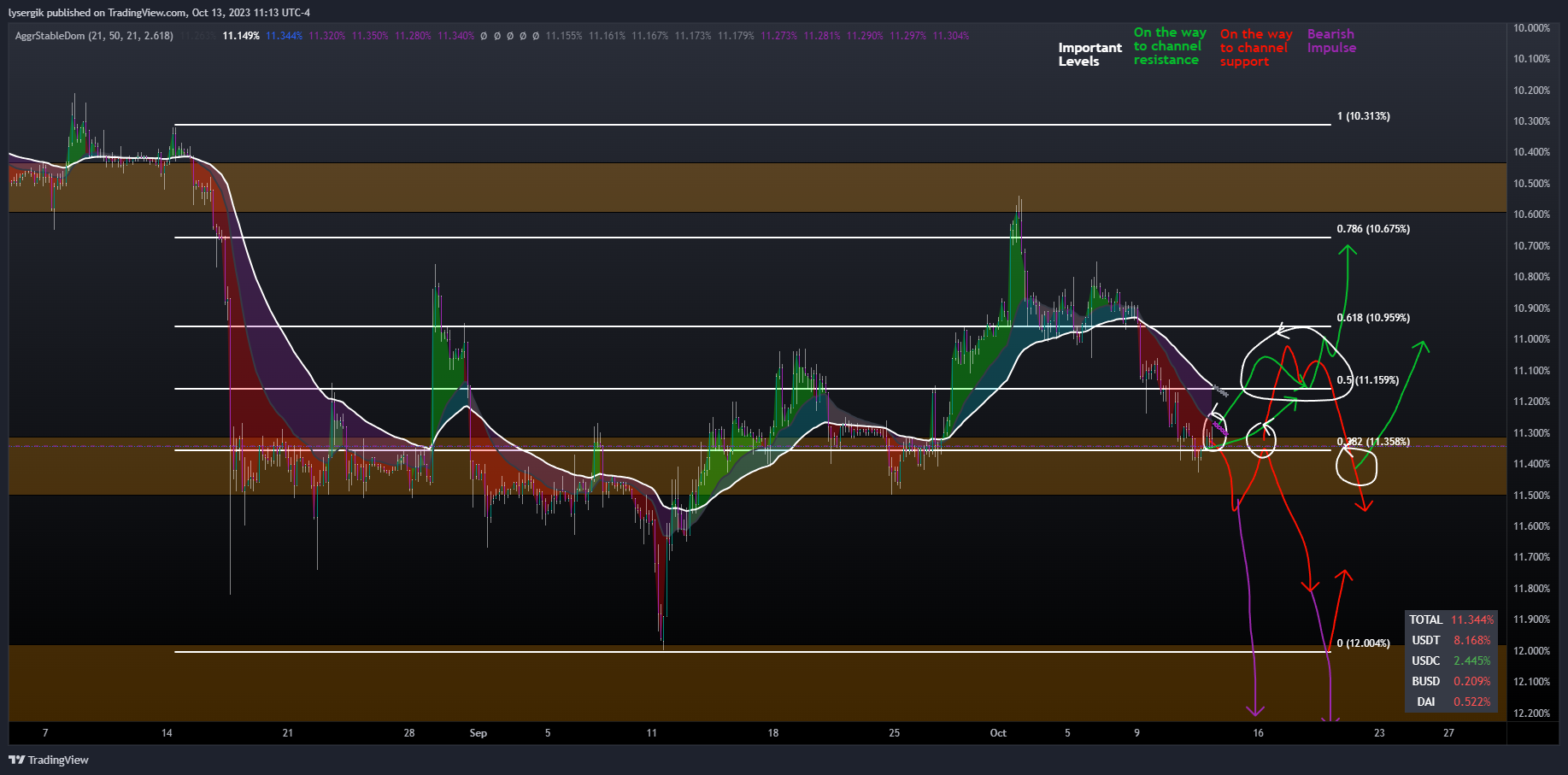Click the author name lysergik
This screenshot has width=1568, height=775.
(26, 13)
